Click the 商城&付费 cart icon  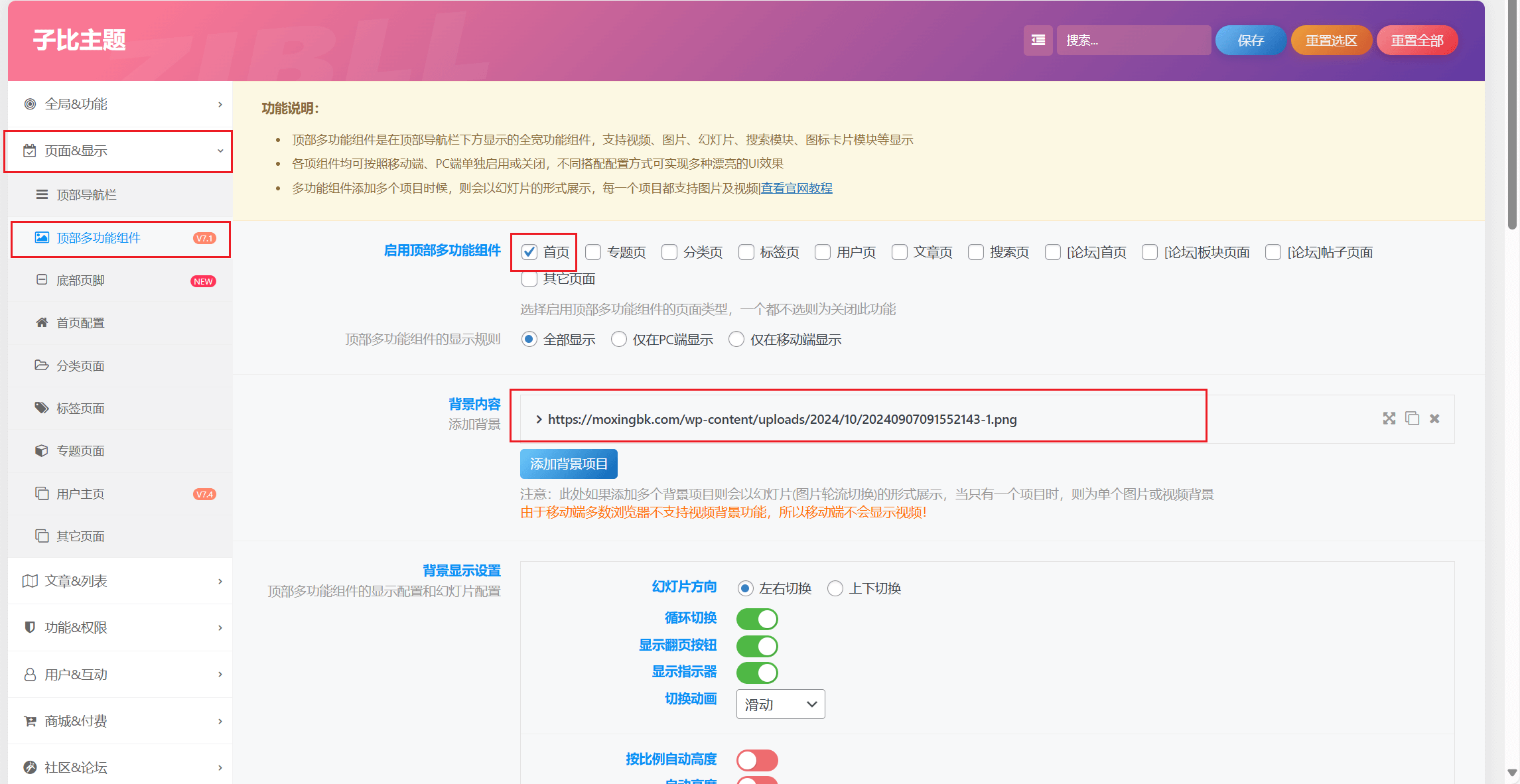[x=30, y=721]
